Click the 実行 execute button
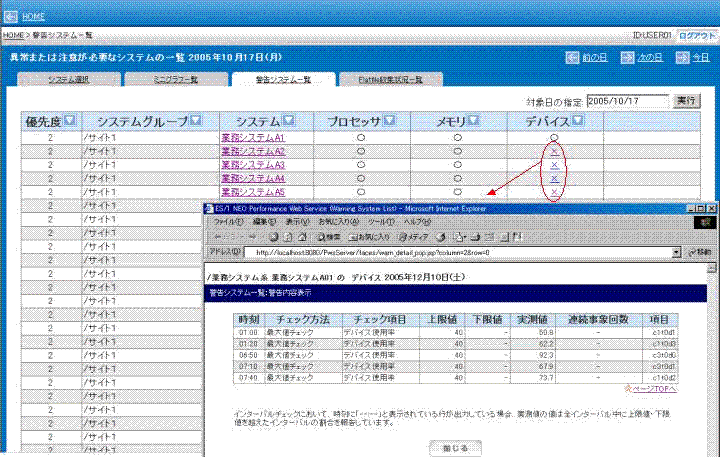Image resolution: width=720 pixels, height=457 pixels. [686, 101]
